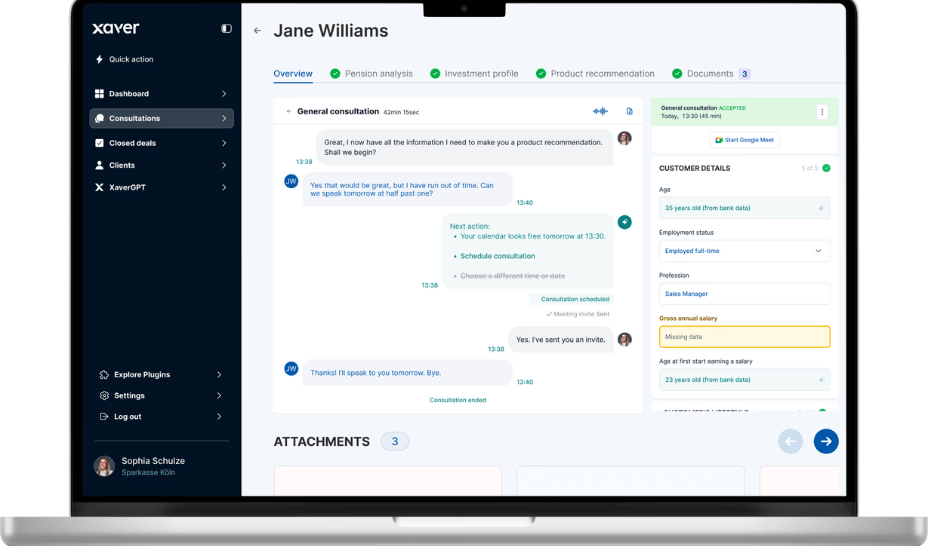Click the Clients person icon
The width and height of the screenshot is (928, 546).
point(99,165)
